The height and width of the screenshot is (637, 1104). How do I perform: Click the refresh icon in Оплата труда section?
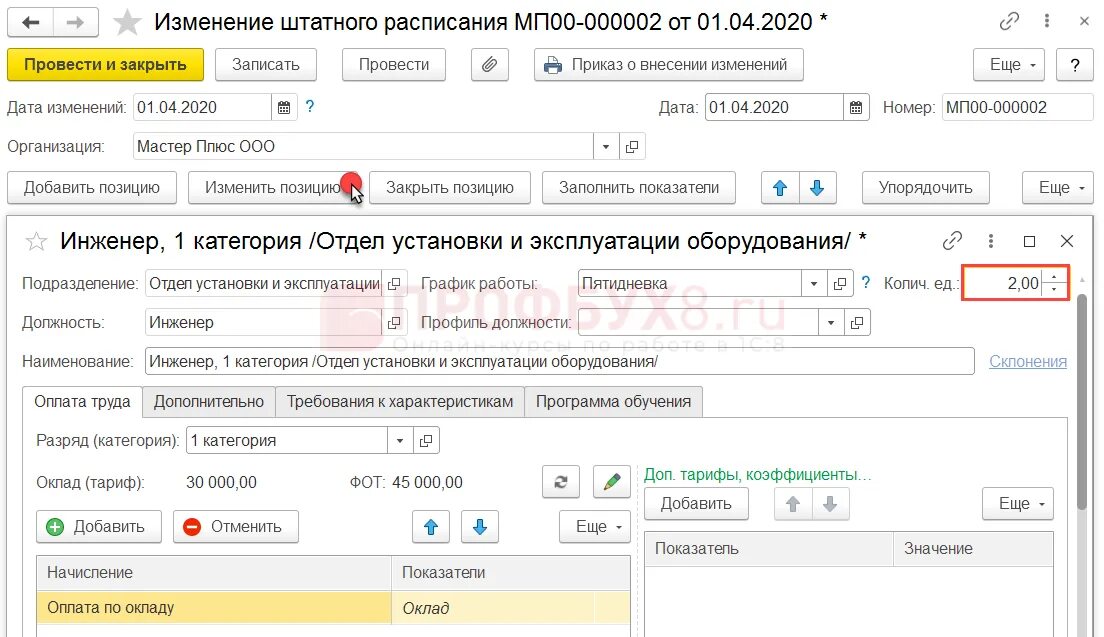(560, 482)
